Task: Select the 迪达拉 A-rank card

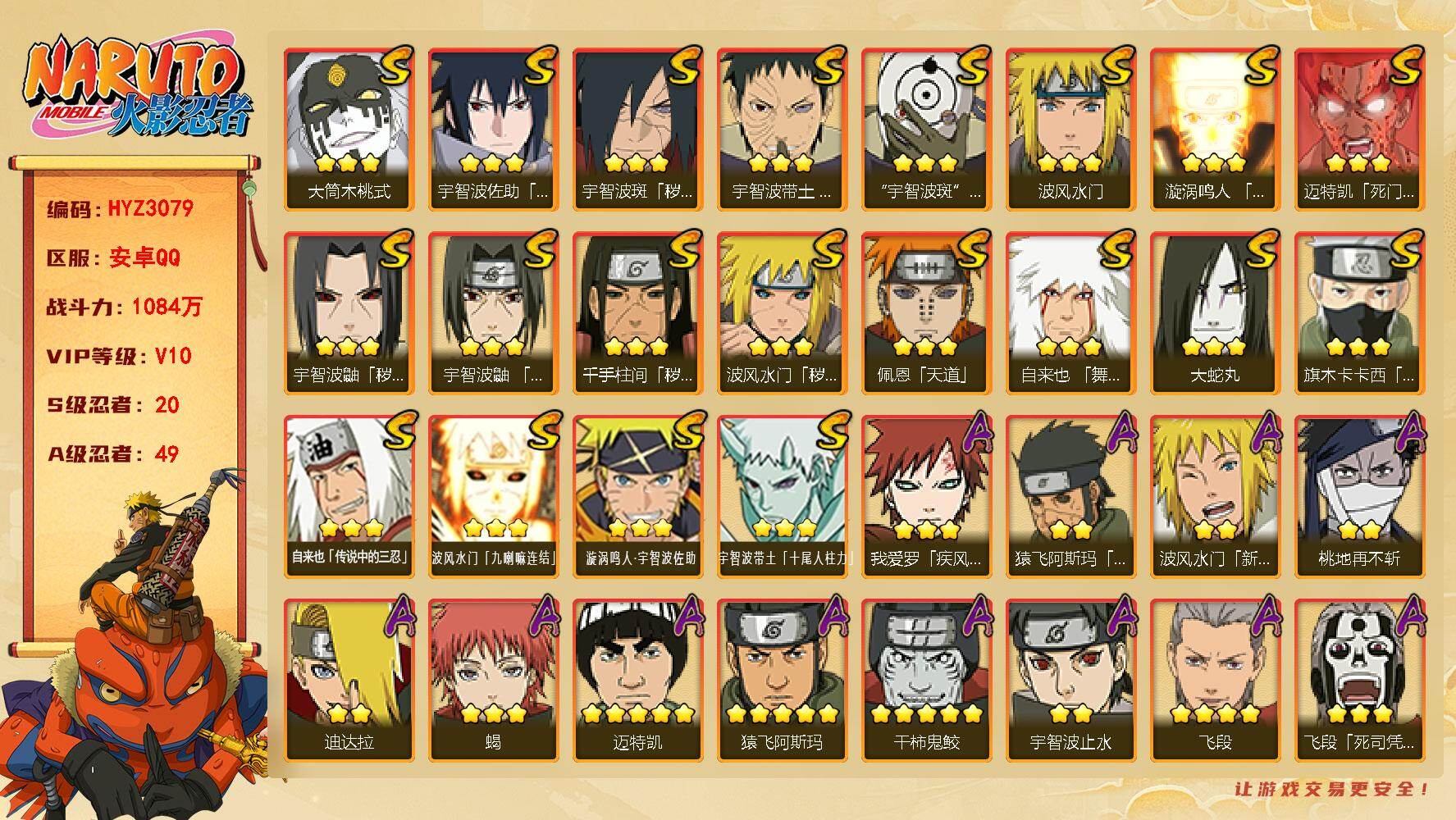Action: [x=349, y=680]
